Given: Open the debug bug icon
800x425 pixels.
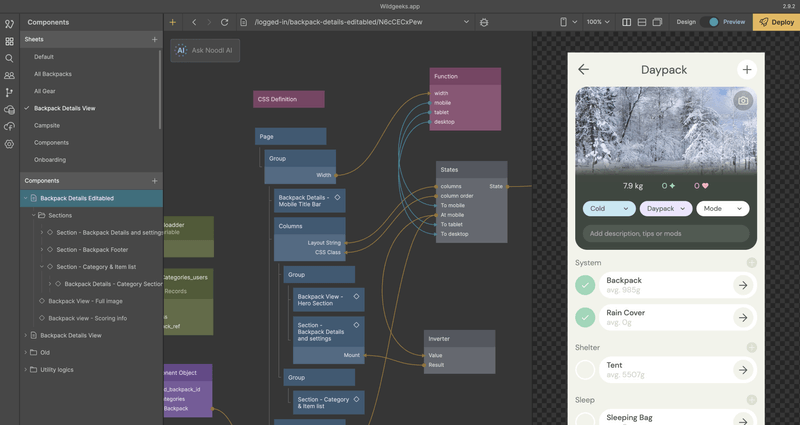Looking at the screenshot, I should (484, 22).
